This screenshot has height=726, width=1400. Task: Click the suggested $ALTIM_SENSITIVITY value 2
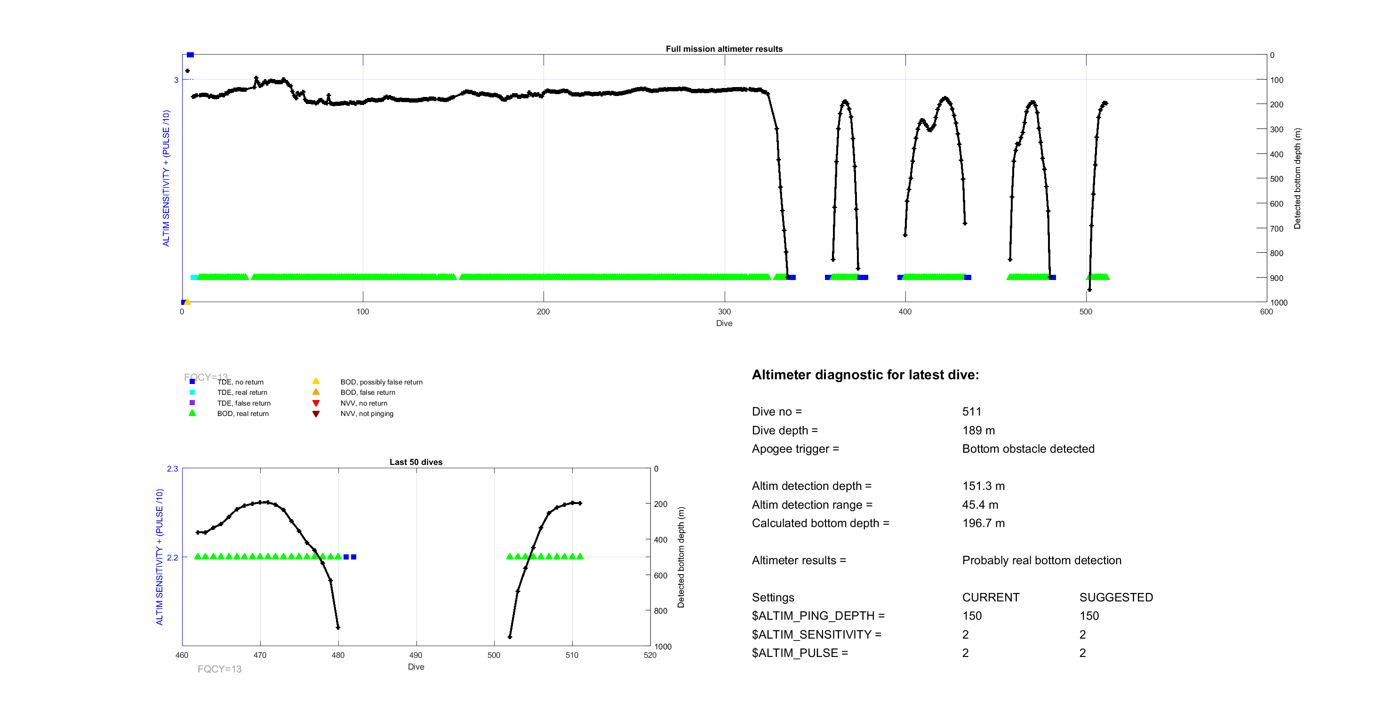click(1083, 635)
